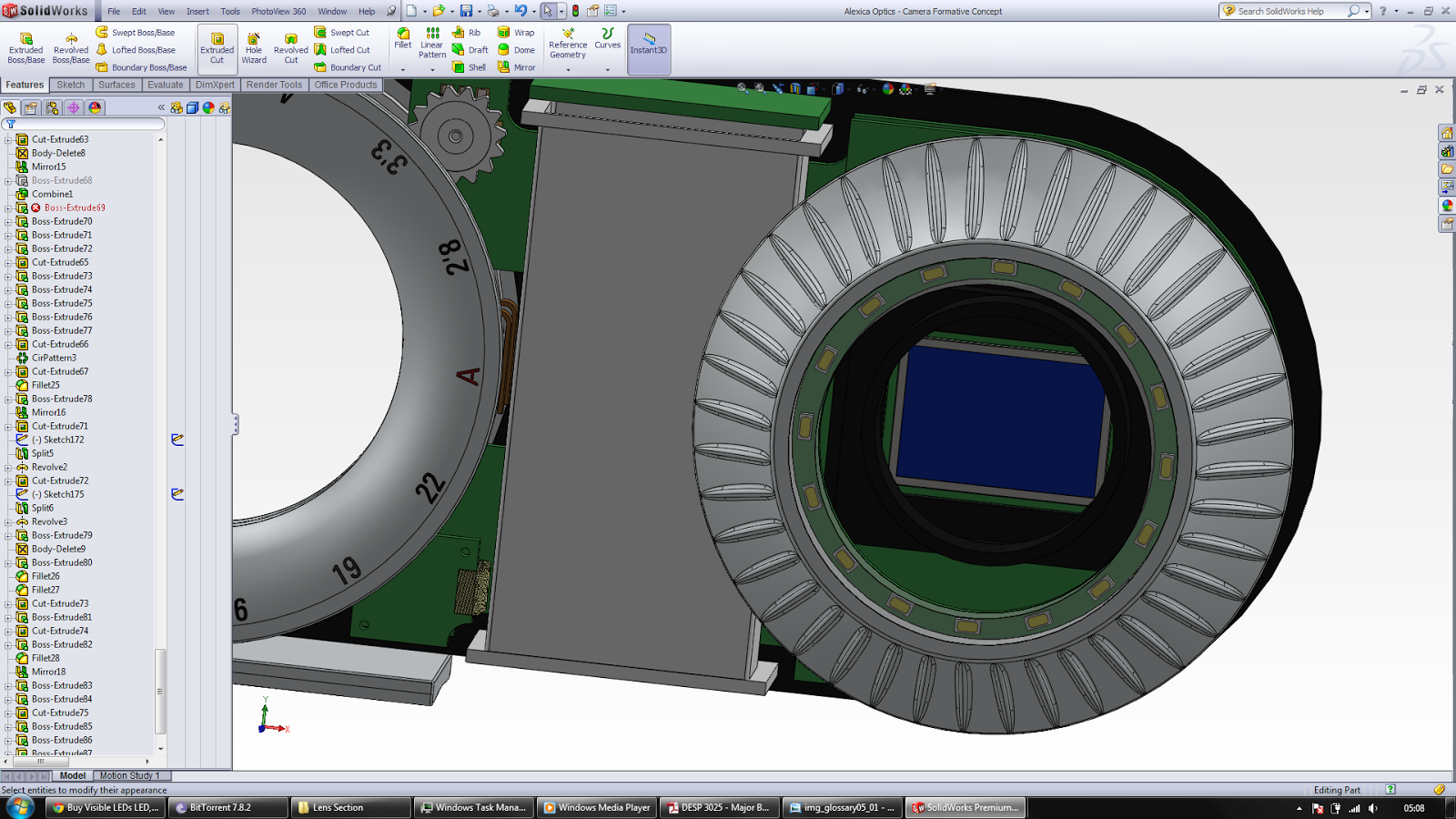Apply the Fillet tool
The width and height of the screenshot is (1456, 819).
403,38
